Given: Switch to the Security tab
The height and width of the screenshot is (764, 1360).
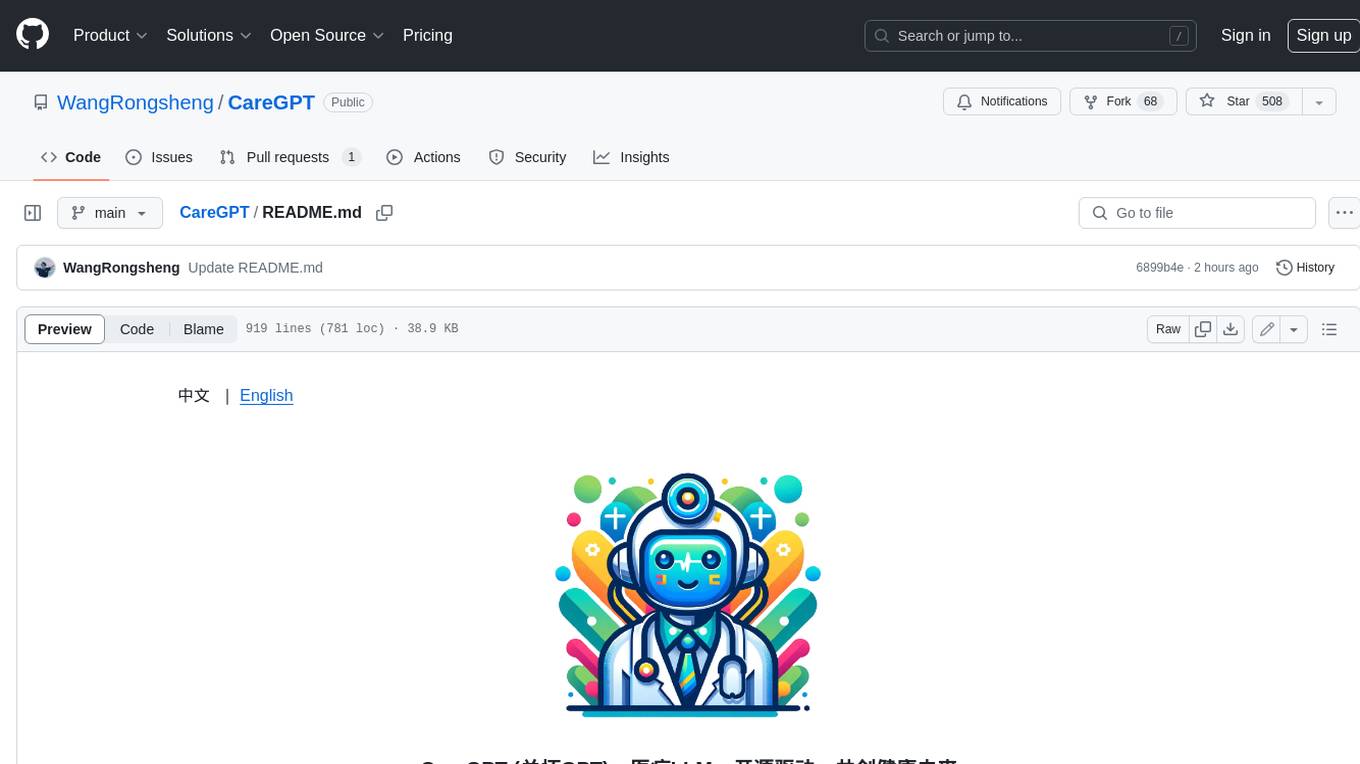Looking at the screenshot, I should pos(527,157).
